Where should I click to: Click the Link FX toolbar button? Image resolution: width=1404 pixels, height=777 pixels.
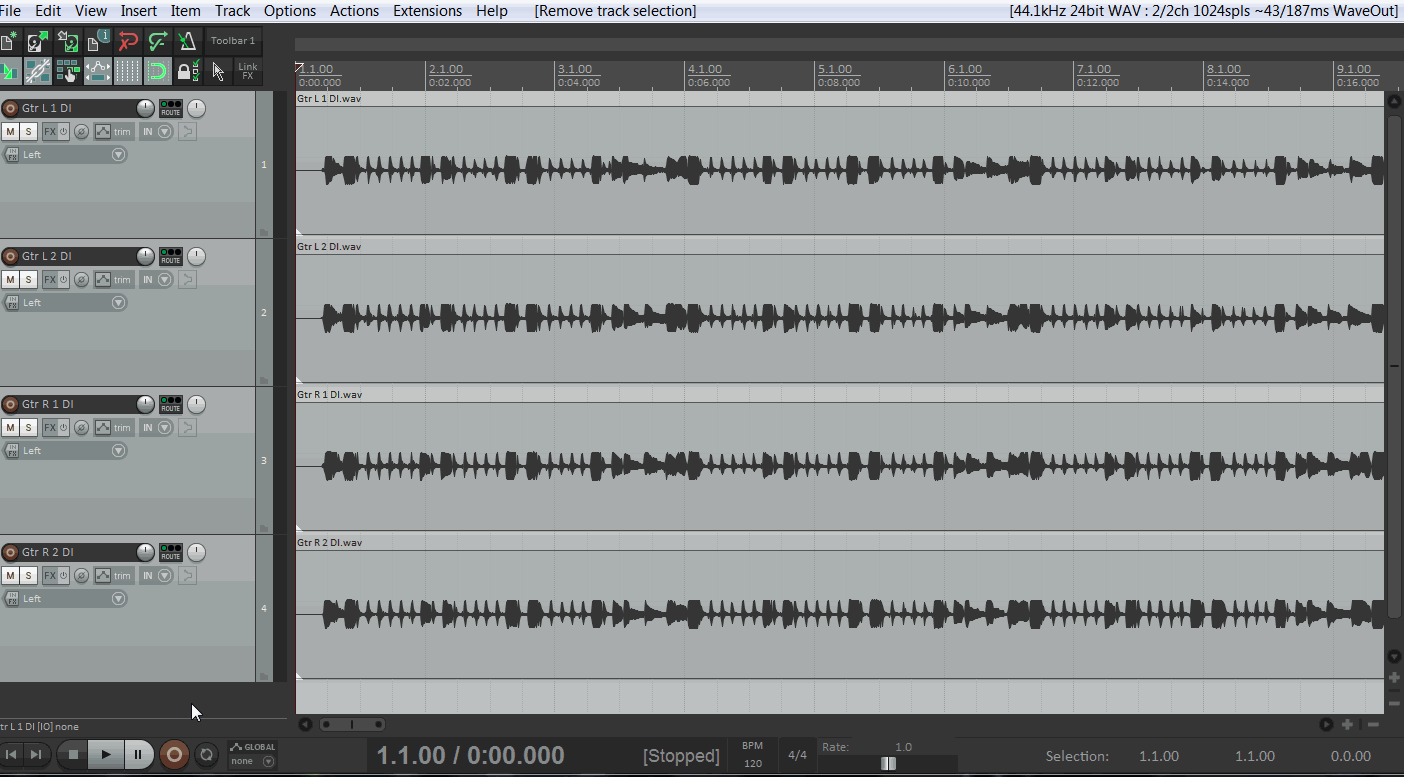click(248, 71)
